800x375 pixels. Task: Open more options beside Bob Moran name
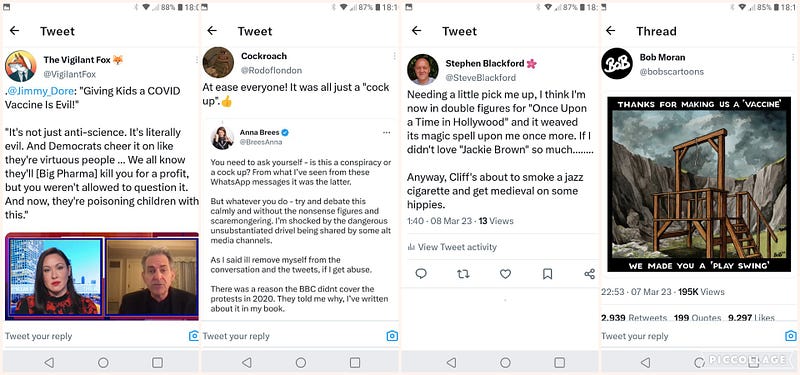[x=793, y=57]
